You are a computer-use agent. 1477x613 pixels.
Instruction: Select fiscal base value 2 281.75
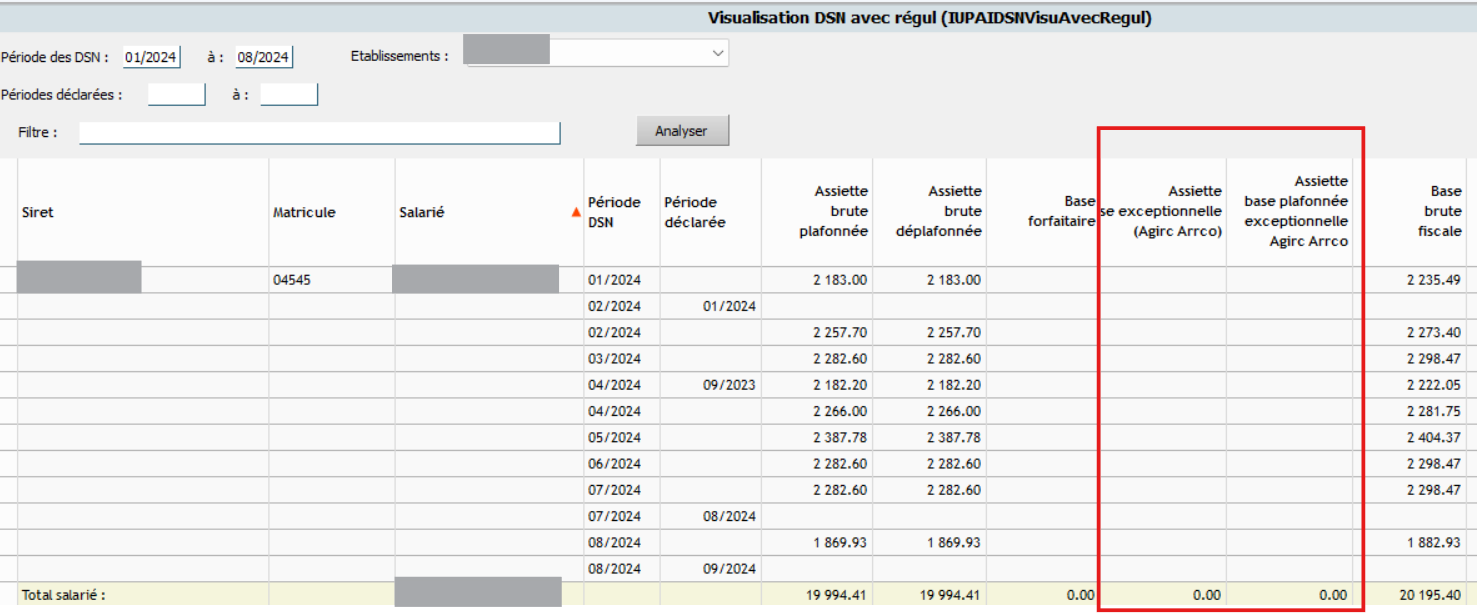[1434, 411]
